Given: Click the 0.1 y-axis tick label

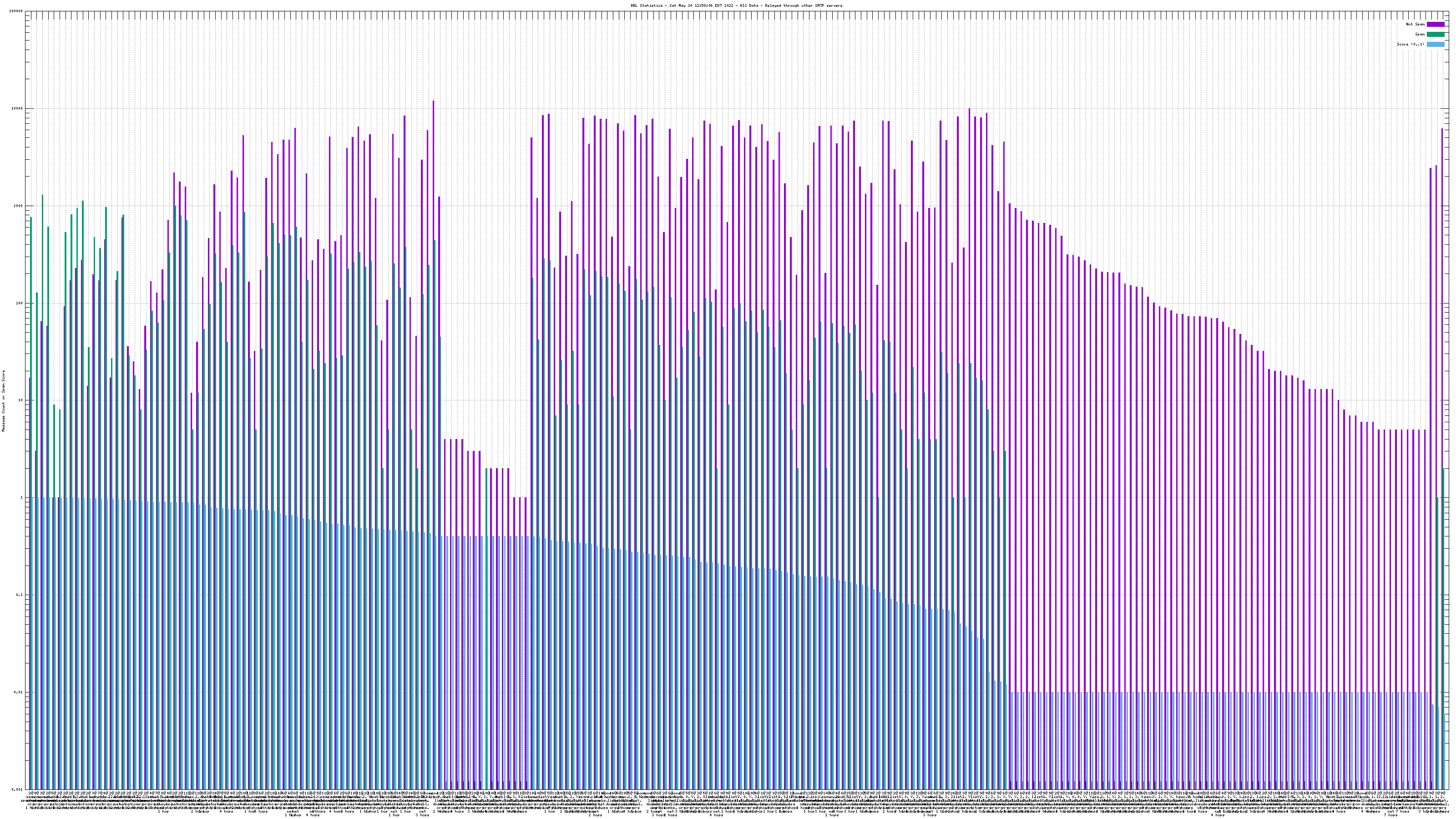Looking at the screenshot, I should pos(20,595).
